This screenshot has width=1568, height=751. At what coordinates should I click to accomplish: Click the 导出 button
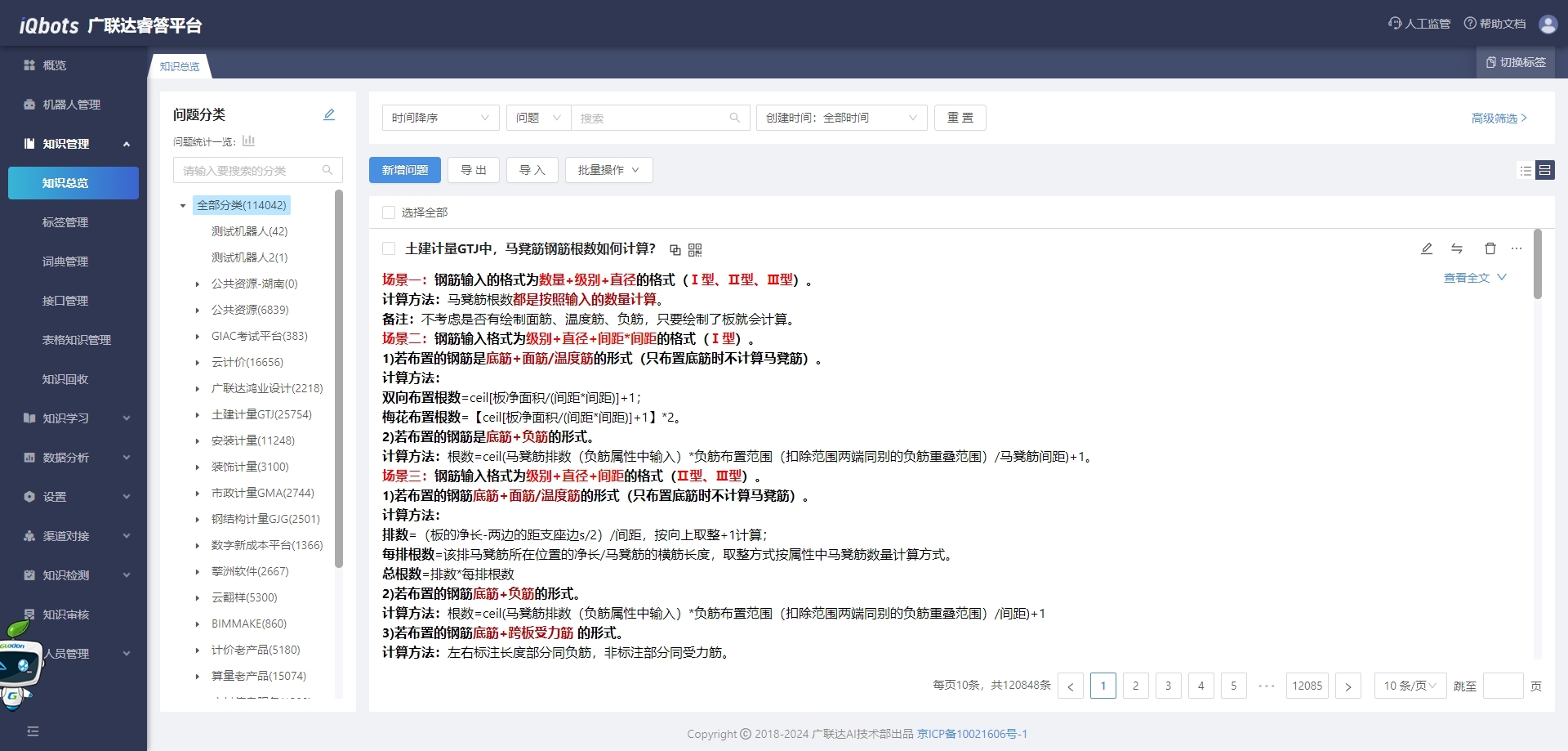click(474, 170)
